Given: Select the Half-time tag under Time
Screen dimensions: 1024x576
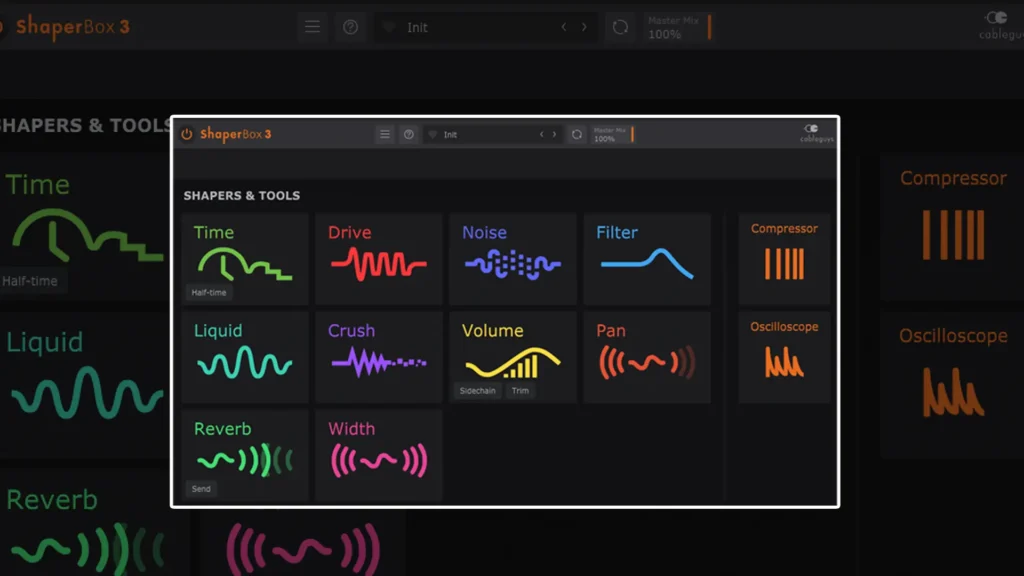Looking at the screenshot, I should (209, 293).
